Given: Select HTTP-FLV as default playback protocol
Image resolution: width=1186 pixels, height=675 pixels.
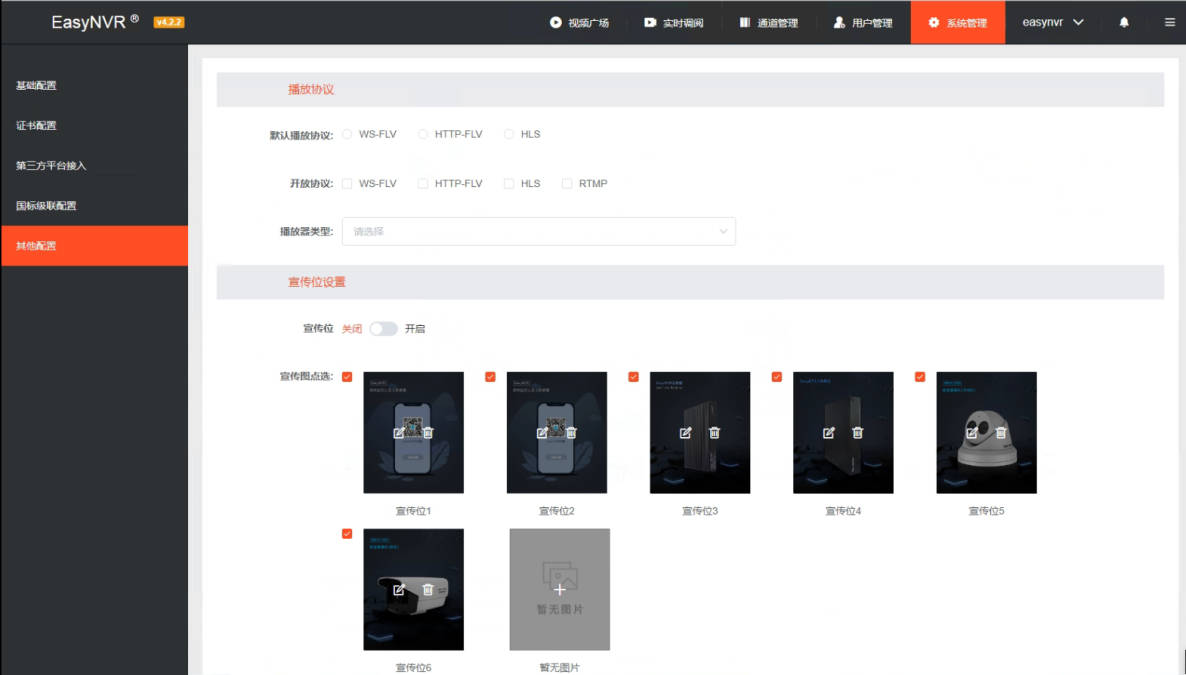Looking at the screenshot, I should tap(423, 134).
